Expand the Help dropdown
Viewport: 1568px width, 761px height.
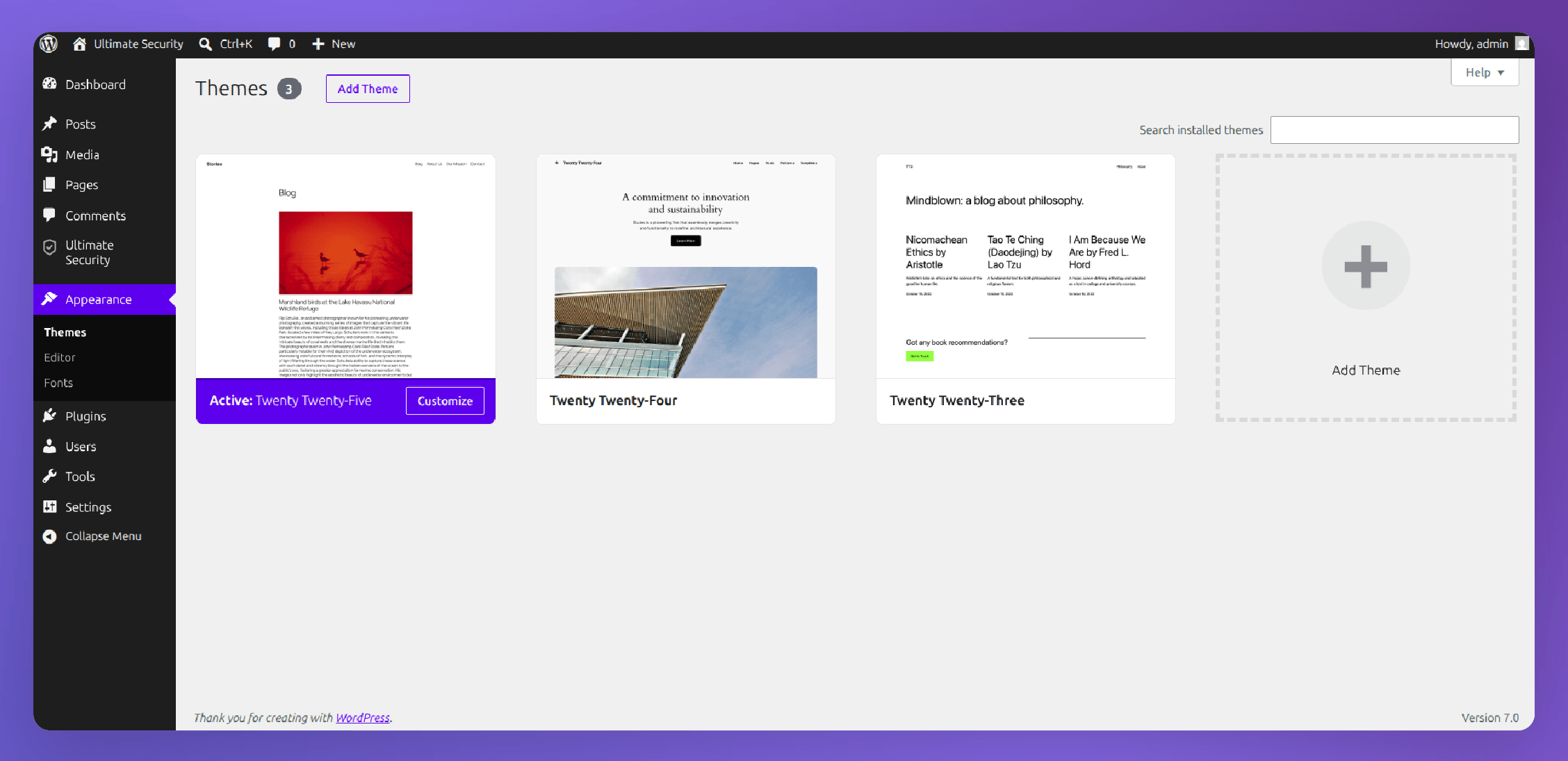(x=1485, y=72)
